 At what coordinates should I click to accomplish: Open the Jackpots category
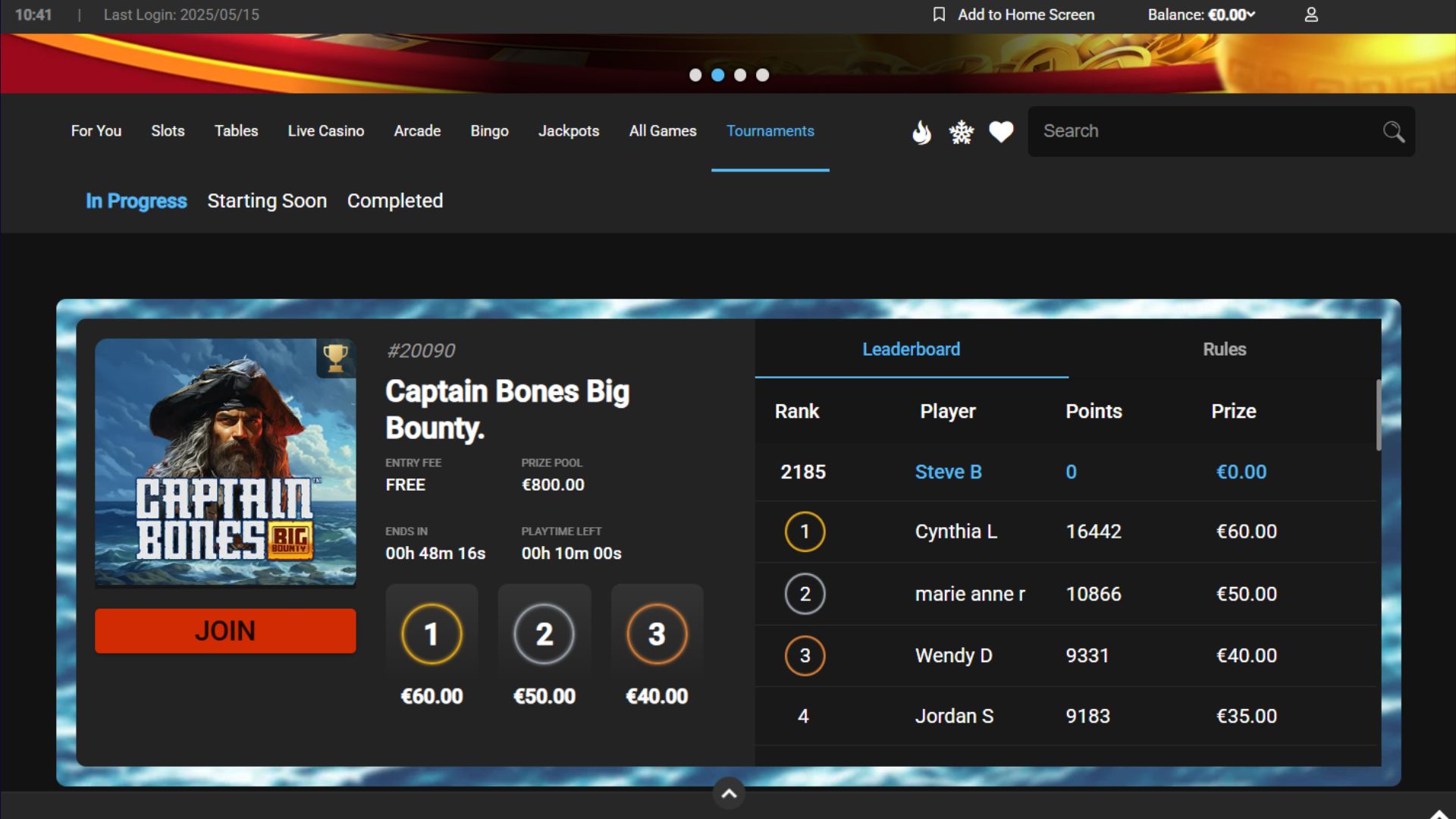pos(569,131)
